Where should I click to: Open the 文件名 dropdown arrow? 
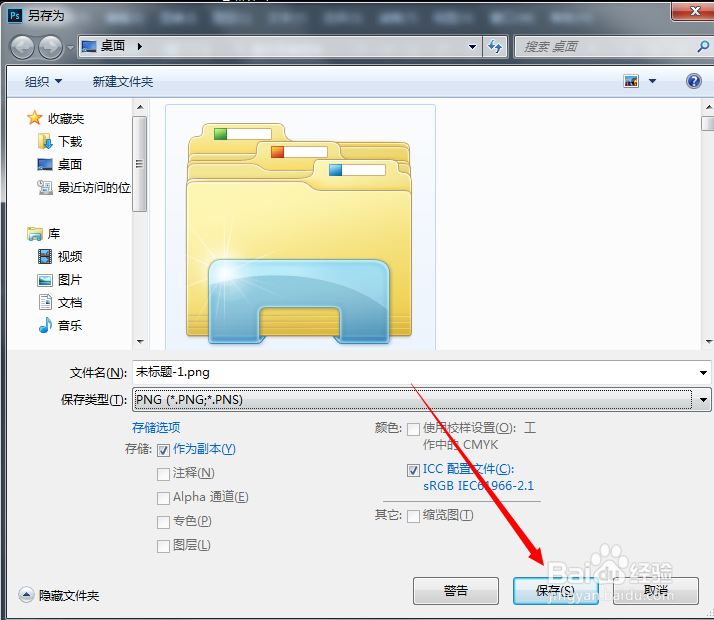(703, 373)
